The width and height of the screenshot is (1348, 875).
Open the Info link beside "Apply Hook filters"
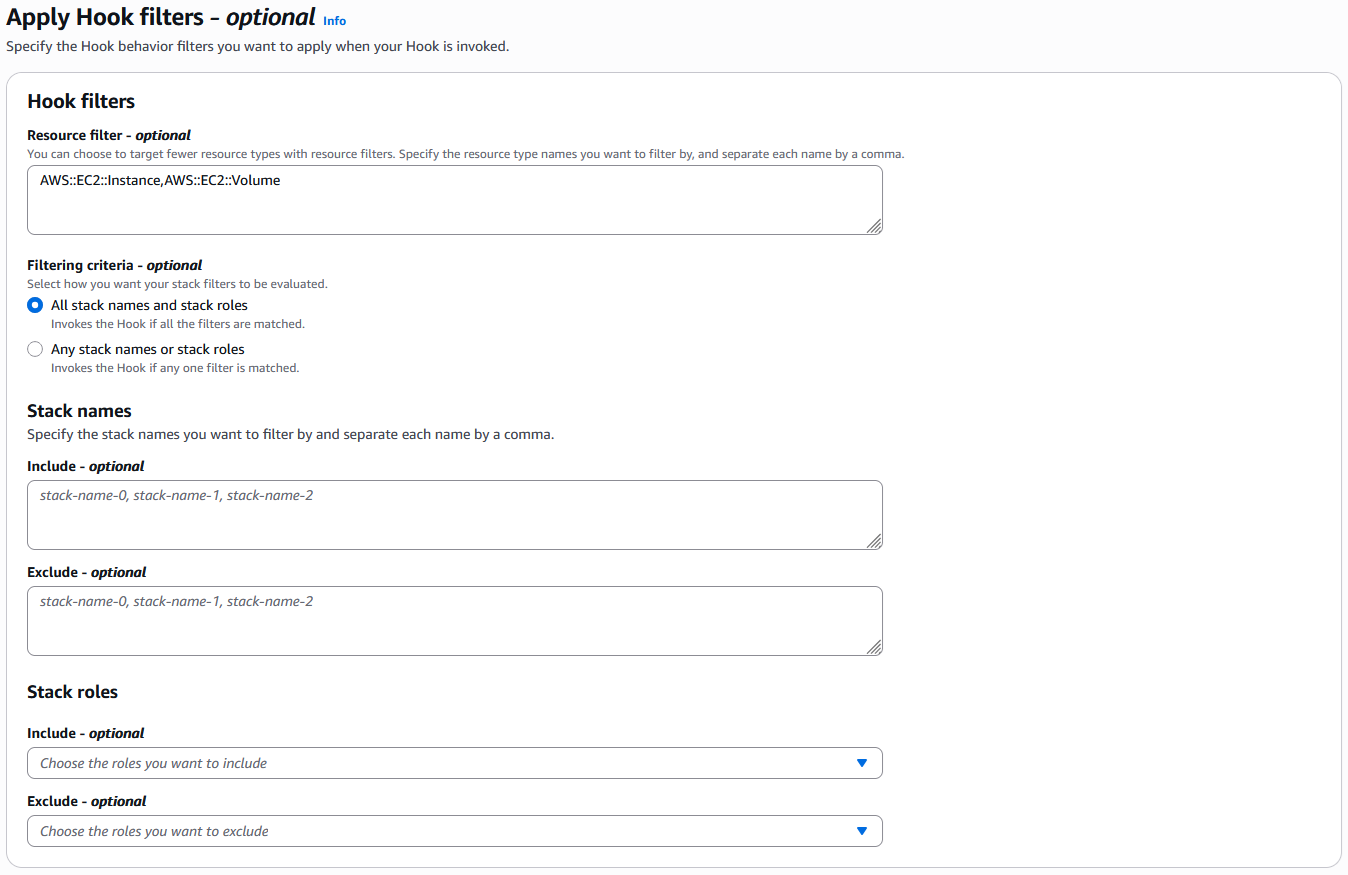point(334,20)
